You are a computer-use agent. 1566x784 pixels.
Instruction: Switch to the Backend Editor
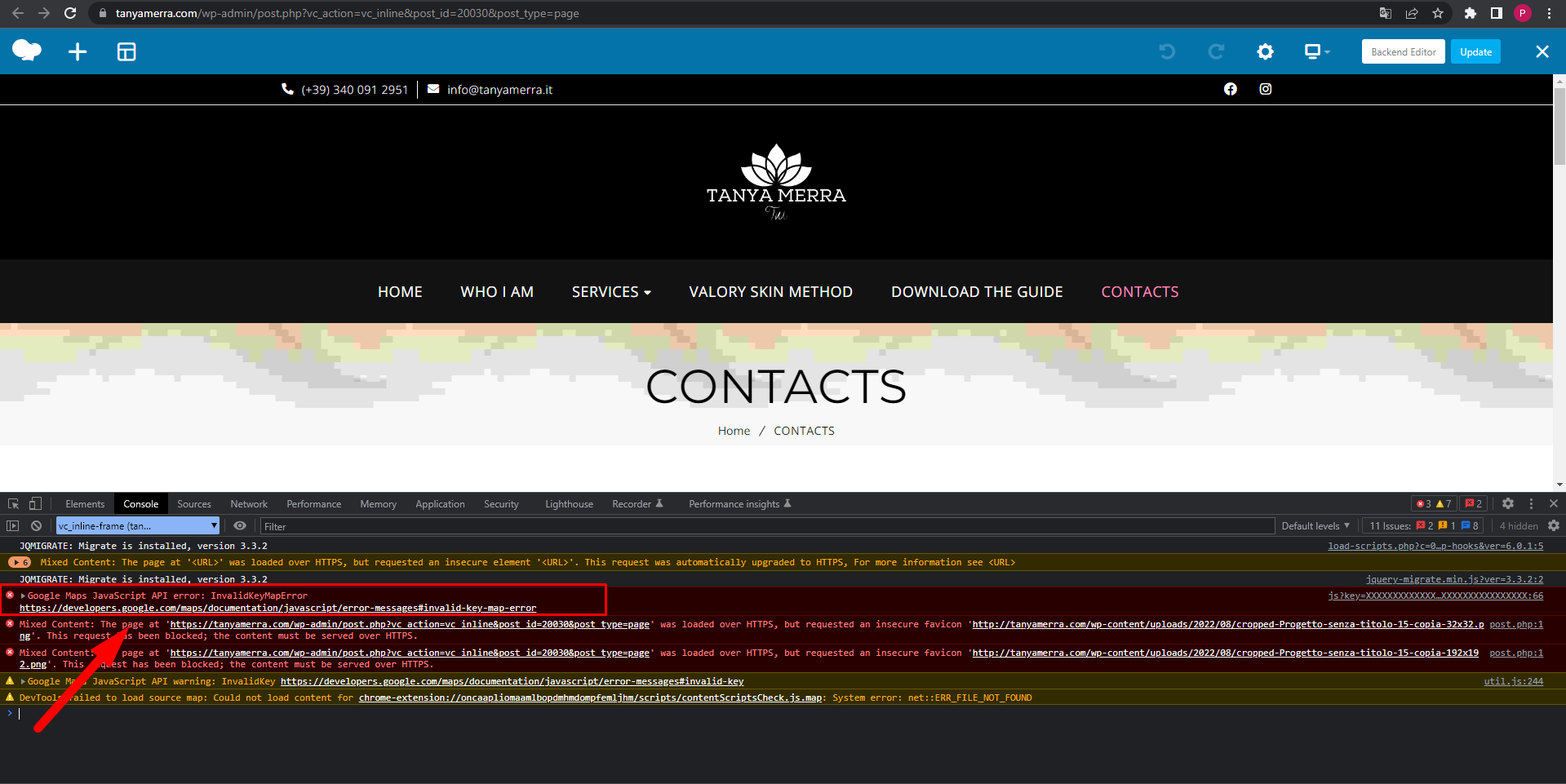coord(1403,52)
